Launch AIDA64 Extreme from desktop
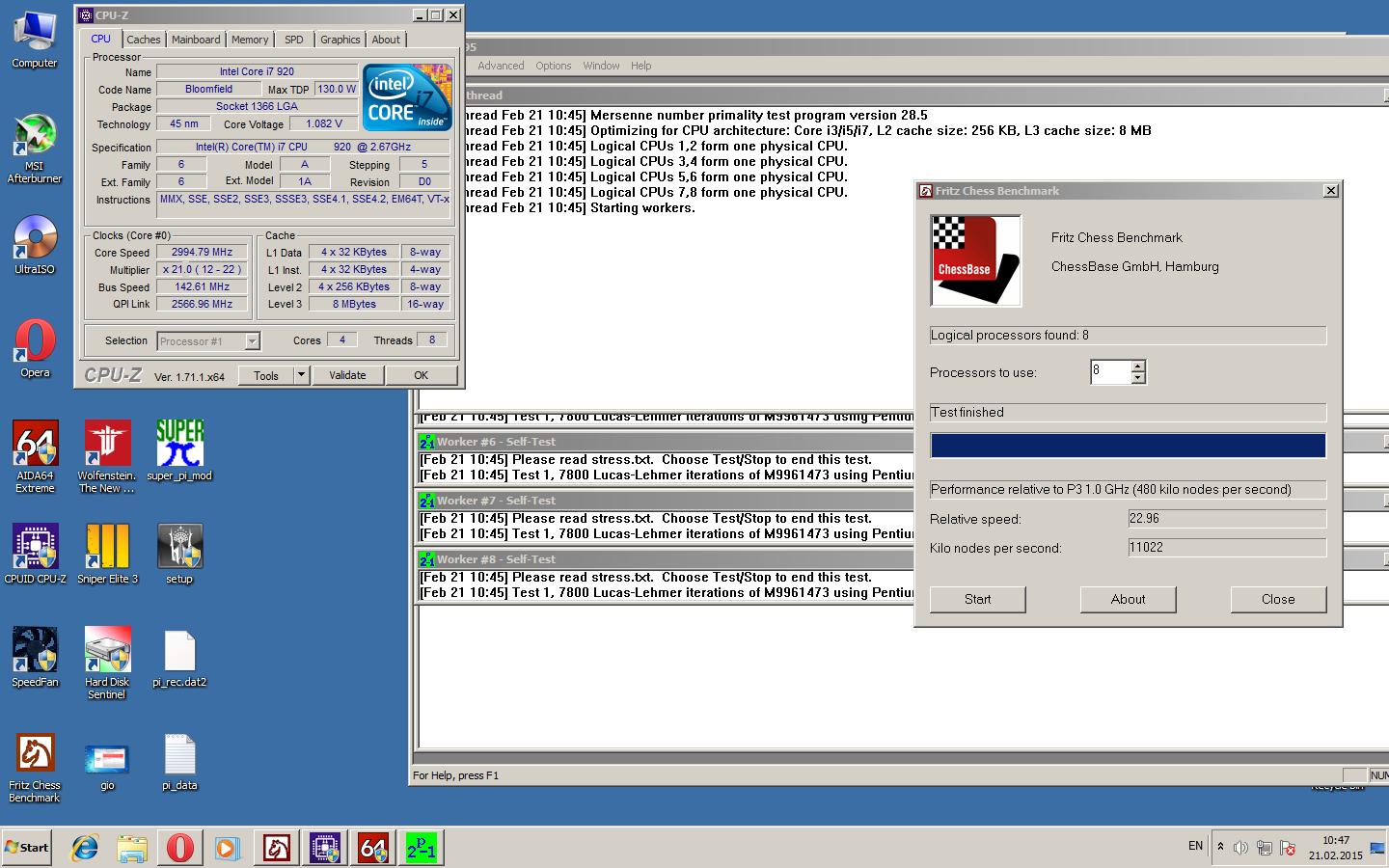1389x868 pixels. 35,447
